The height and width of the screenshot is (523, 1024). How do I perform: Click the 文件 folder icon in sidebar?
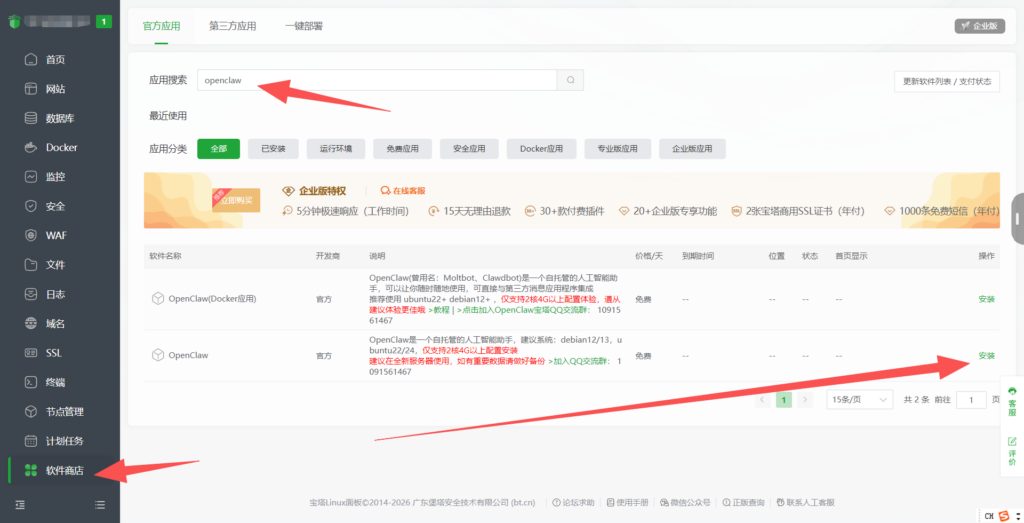tap(31, 264)
